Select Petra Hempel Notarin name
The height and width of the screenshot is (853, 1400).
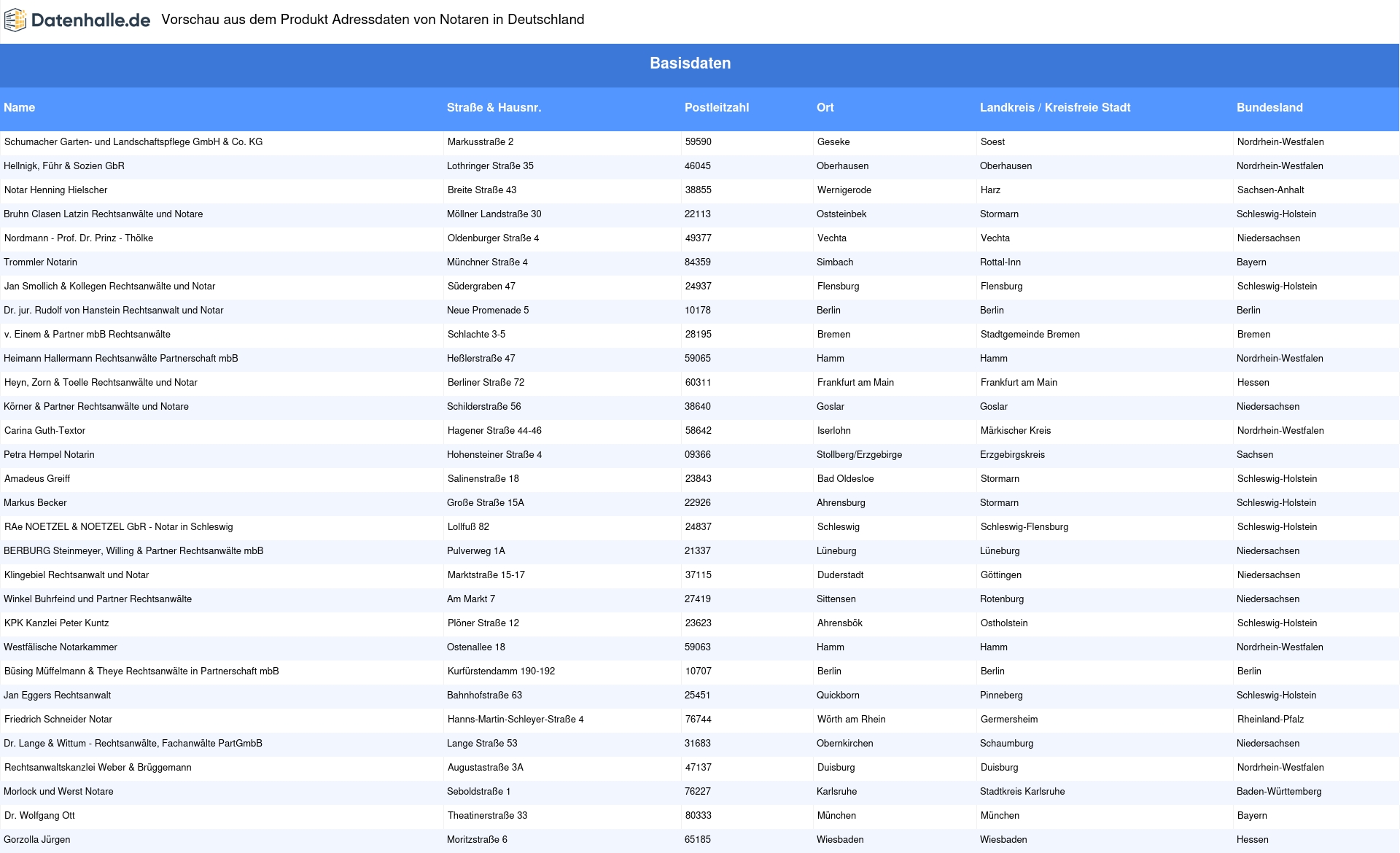50,455
